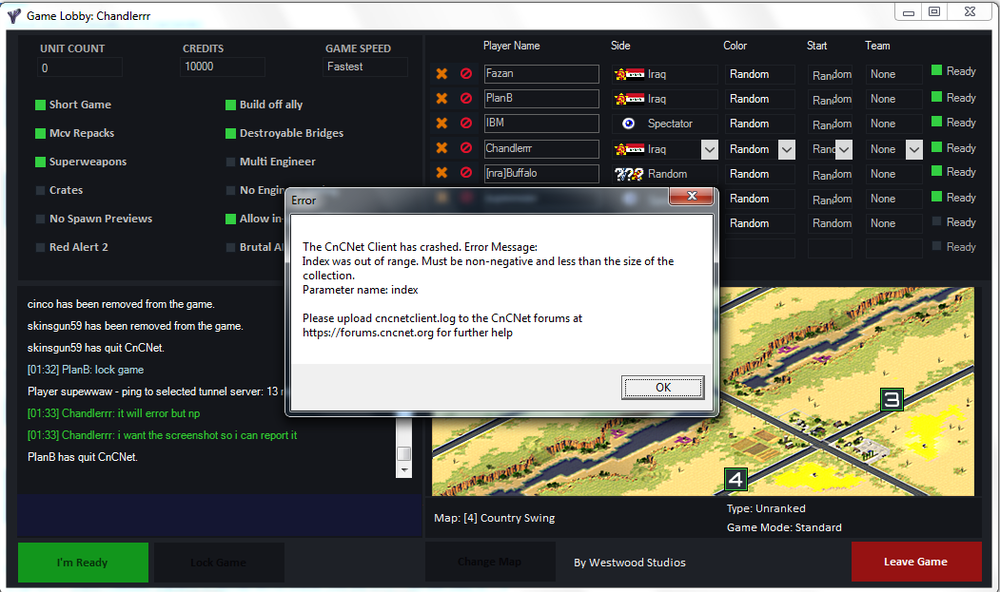Toggle the Mcv Repacks checkbox
The width and height of the screenshot is (1000, 592).
(x=40, y=133)
